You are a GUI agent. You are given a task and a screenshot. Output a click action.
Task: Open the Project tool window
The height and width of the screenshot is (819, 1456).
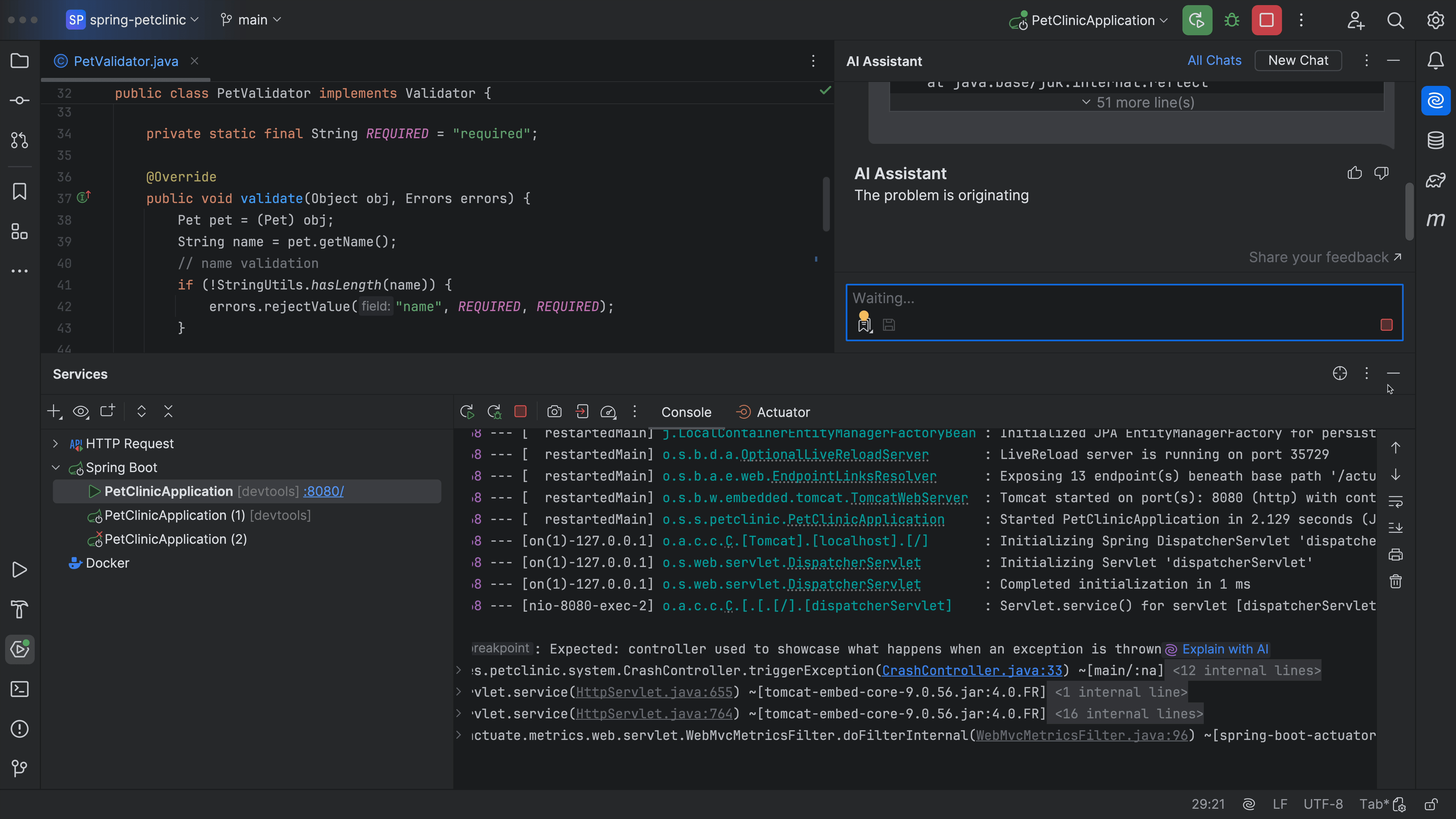pos(20,61)
